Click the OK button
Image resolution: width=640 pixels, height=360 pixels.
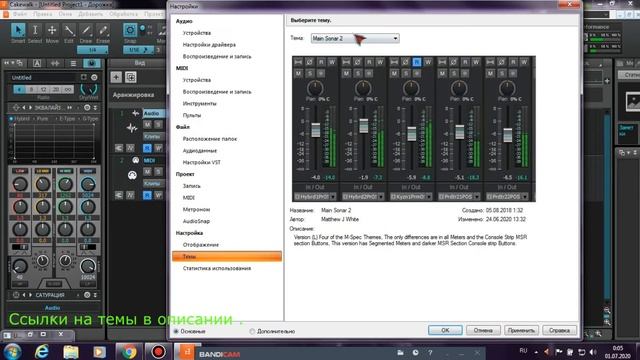[445, 330]
